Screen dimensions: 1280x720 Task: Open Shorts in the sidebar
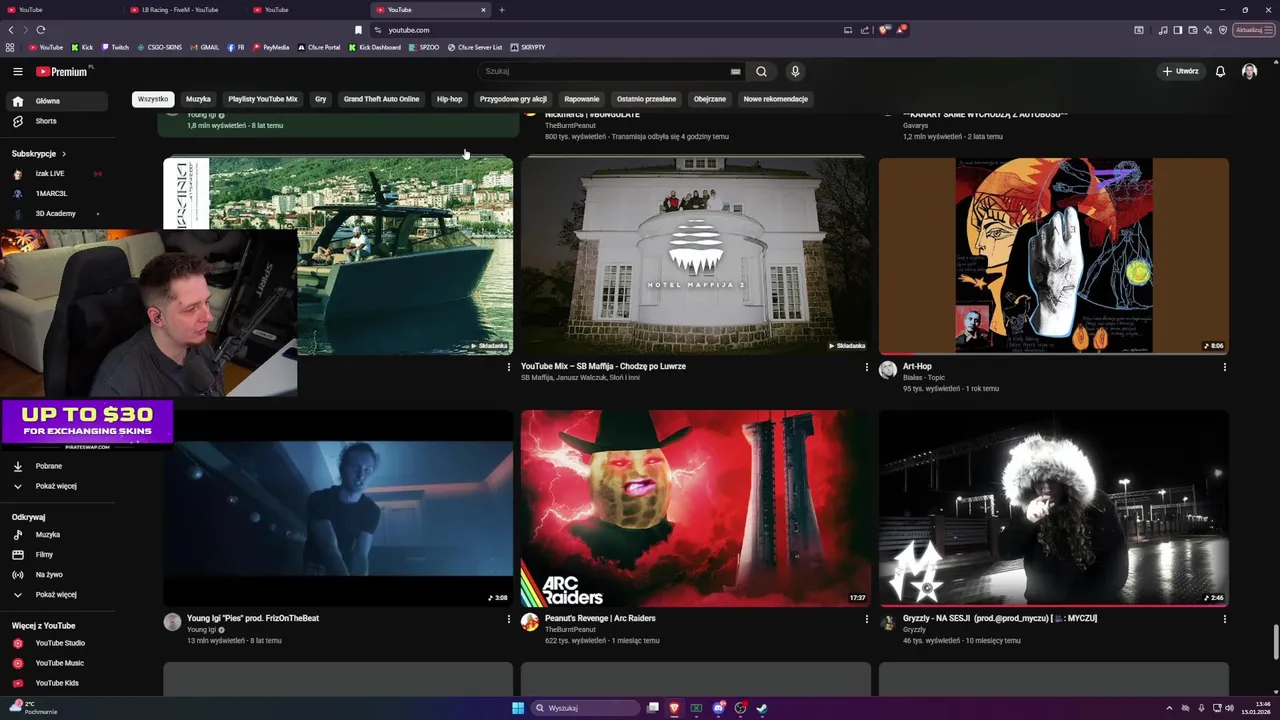[x=58, y=121]
